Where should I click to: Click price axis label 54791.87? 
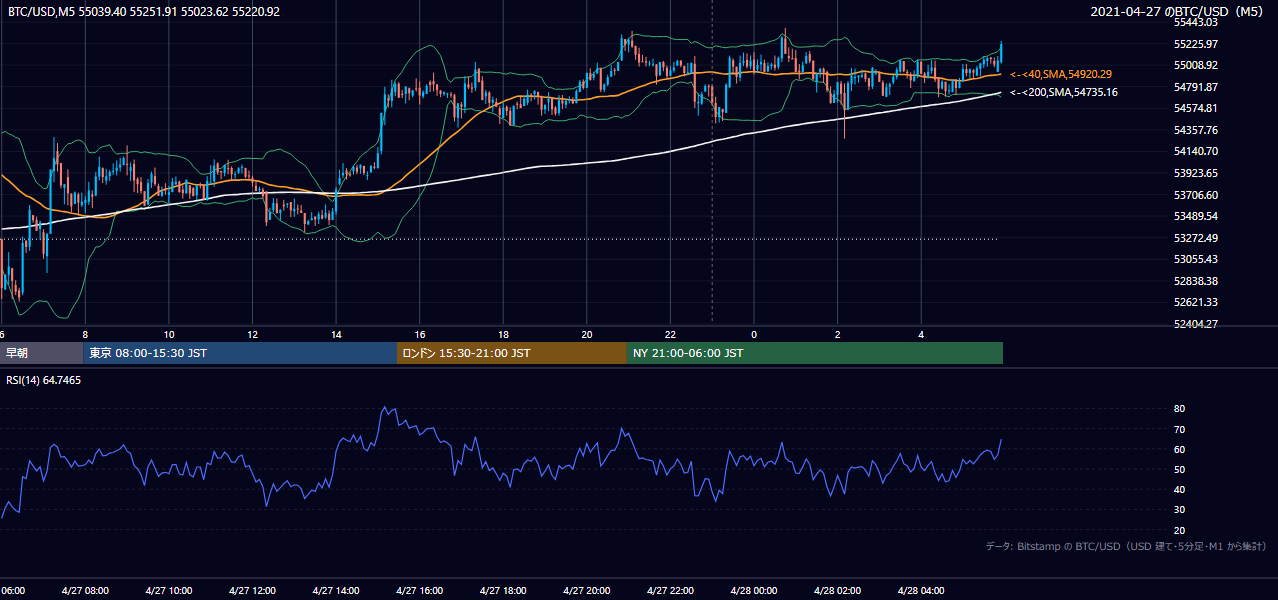1195,87
